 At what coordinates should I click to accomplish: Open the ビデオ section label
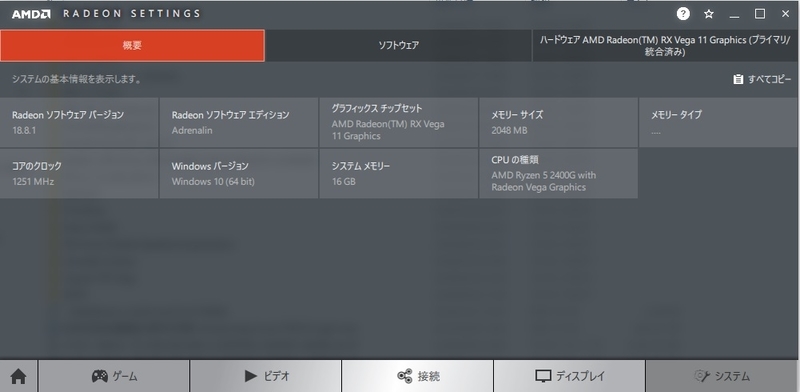(x=277, y=376)
